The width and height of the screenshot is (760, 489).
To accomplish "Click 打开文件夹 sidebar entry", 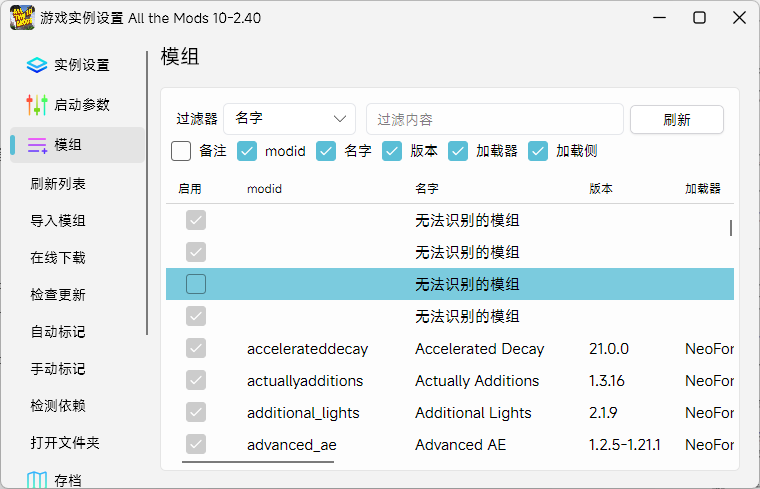I will [65, 442].
